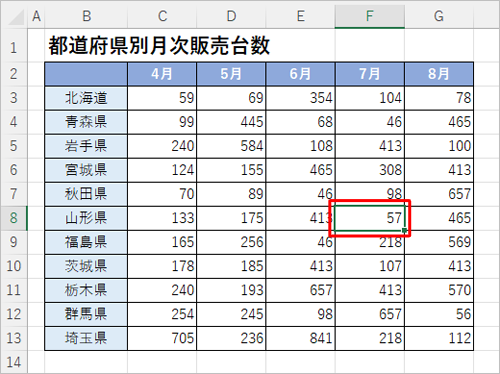Click 山形県 April value 133
The height and width of the screenshot is (374, 500).
162,218
